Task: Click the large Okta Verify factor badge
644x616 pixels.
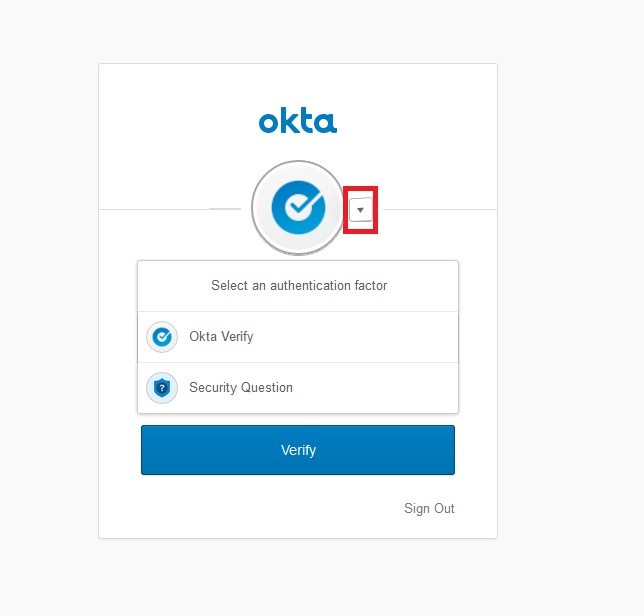Action: coord(298,207)
